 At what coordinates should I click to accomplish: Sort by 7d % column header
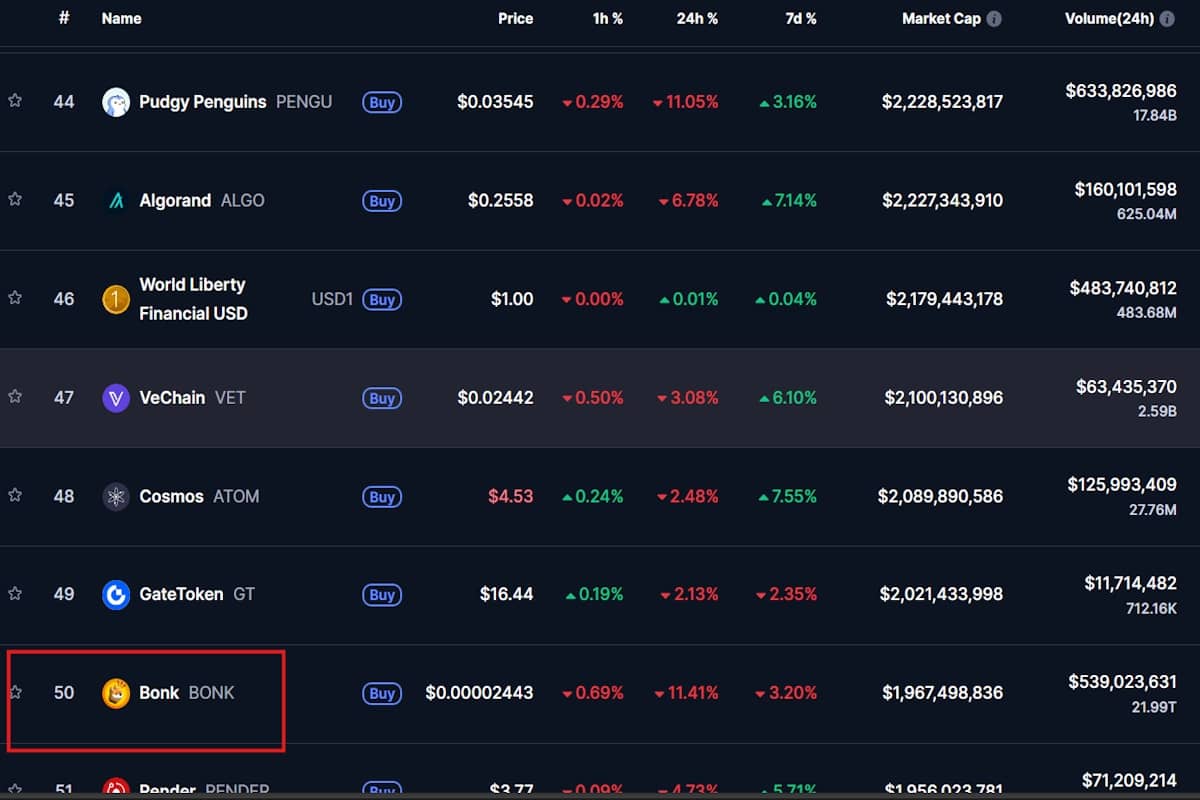click(800, 18)
